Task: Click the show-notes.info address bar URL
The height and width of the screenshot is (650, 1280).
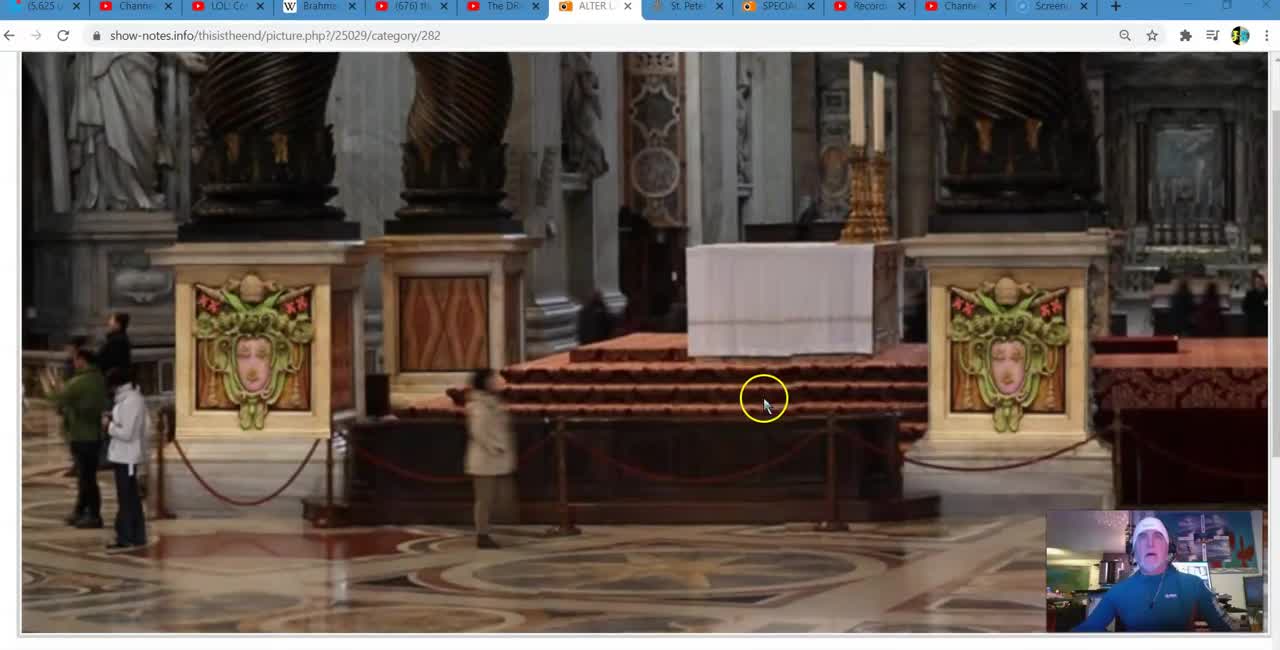Action: pyautogui.click(x=275, y=35)
